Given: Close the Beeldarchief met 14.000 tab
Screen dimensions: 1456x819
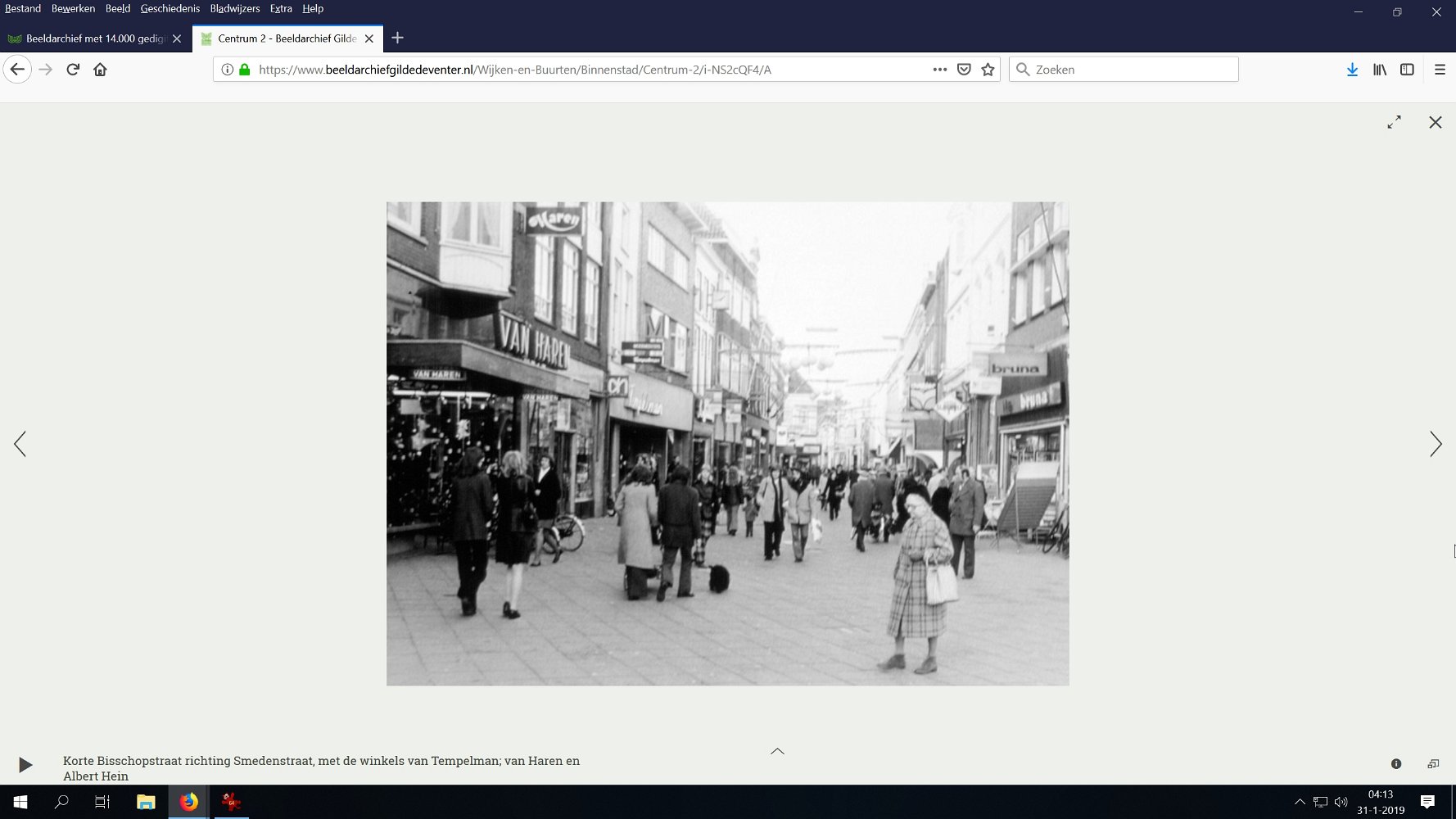Looking at the screenshot, I should tap(177, 38).
